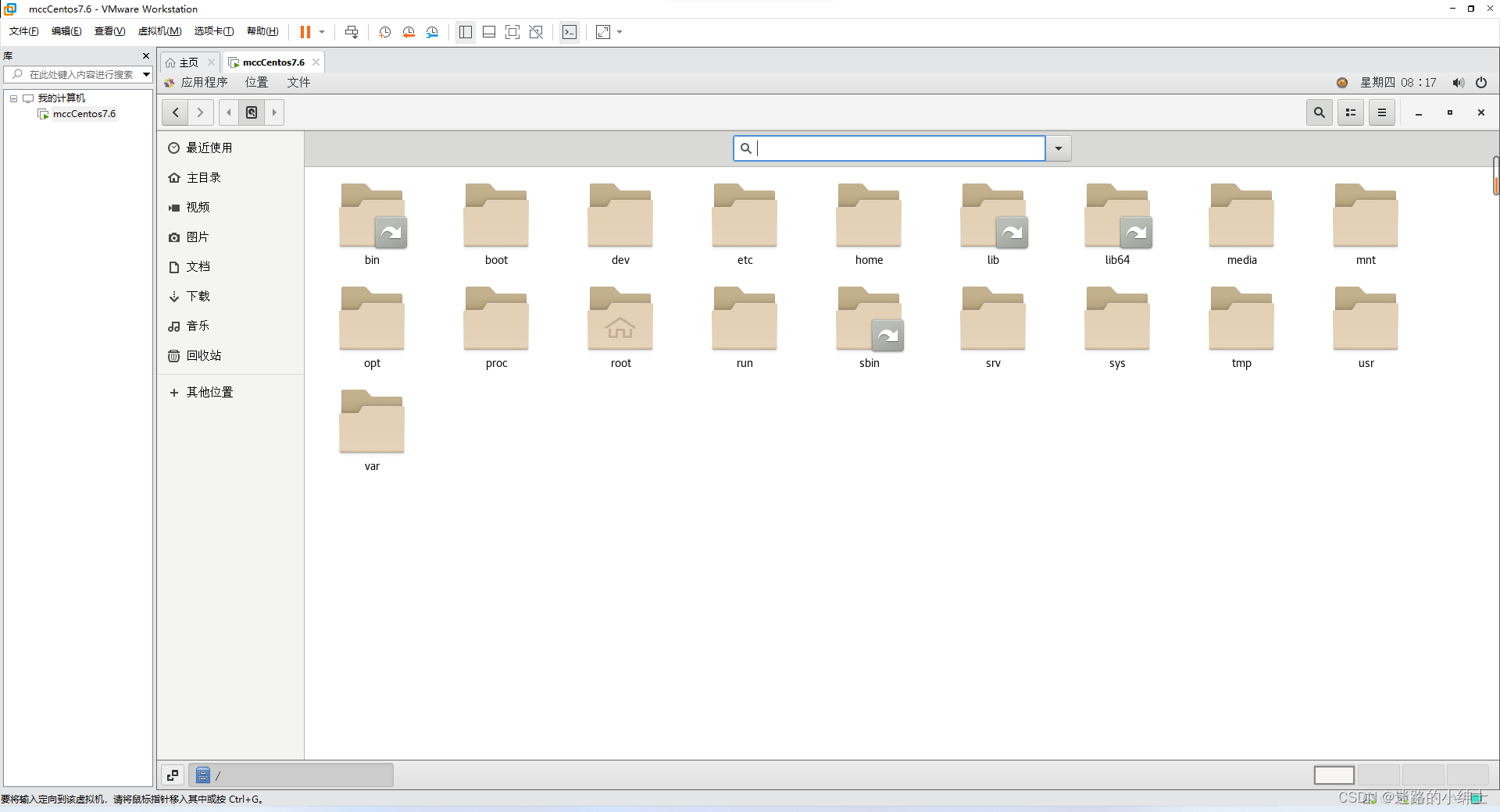Click the stretch guest display icon

click(x=603, y=32)
